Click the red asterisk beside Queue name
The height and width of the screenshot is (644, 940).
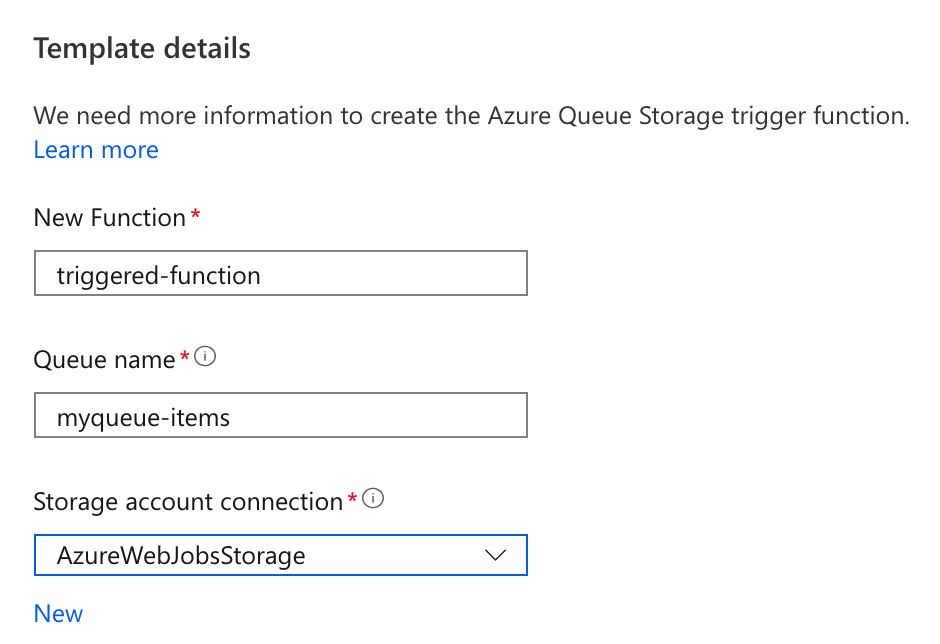[184, 357]
